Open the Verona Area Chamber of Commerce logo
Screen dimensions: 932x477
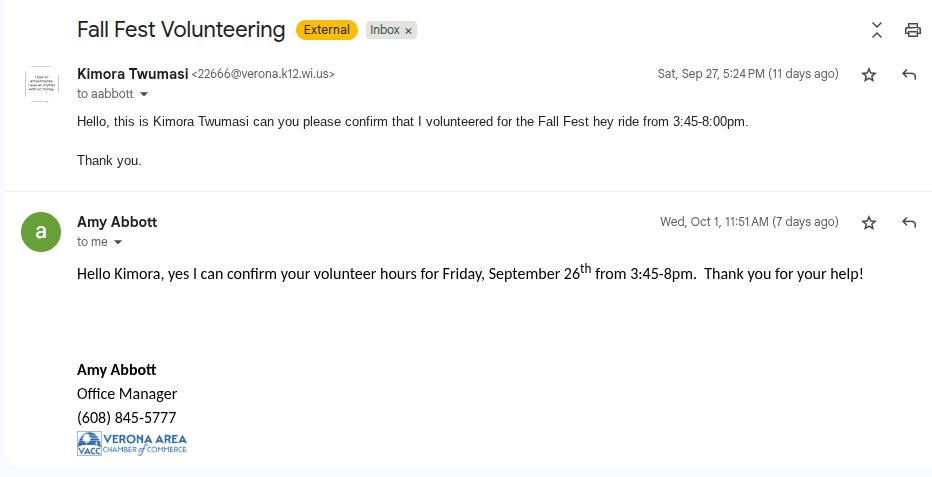point(132,444)
